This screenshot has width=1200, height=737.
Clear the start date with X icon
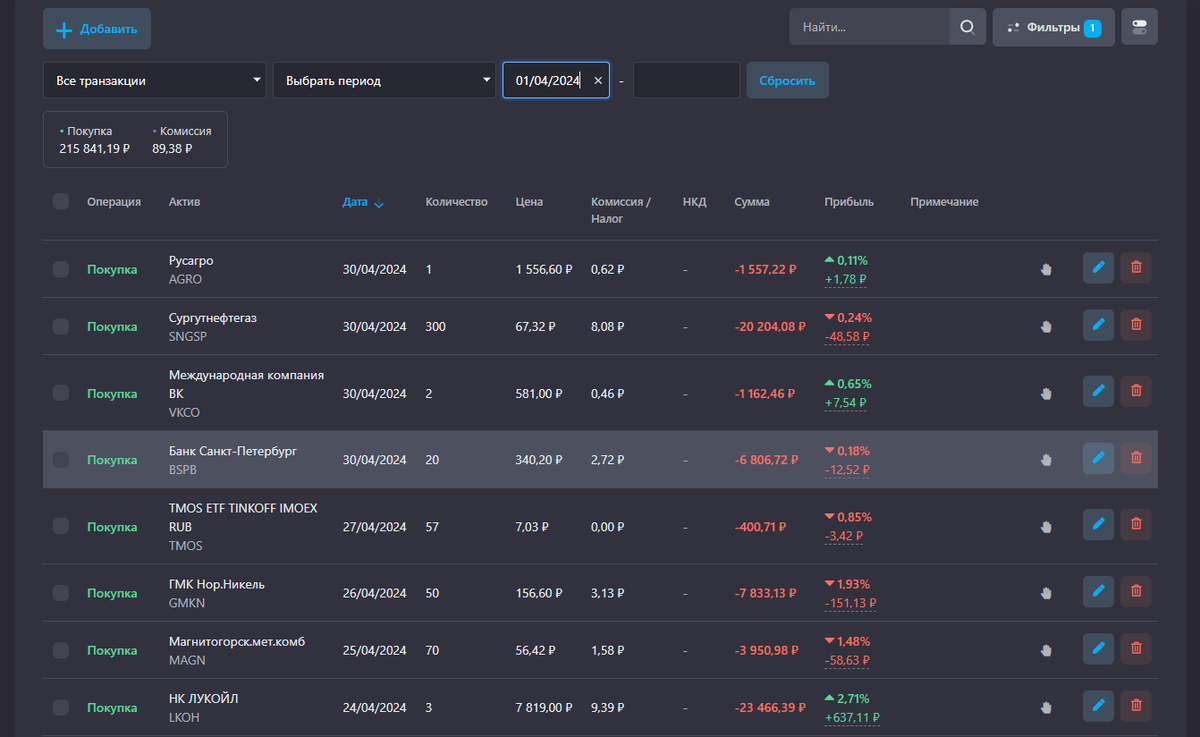[598, 81]
